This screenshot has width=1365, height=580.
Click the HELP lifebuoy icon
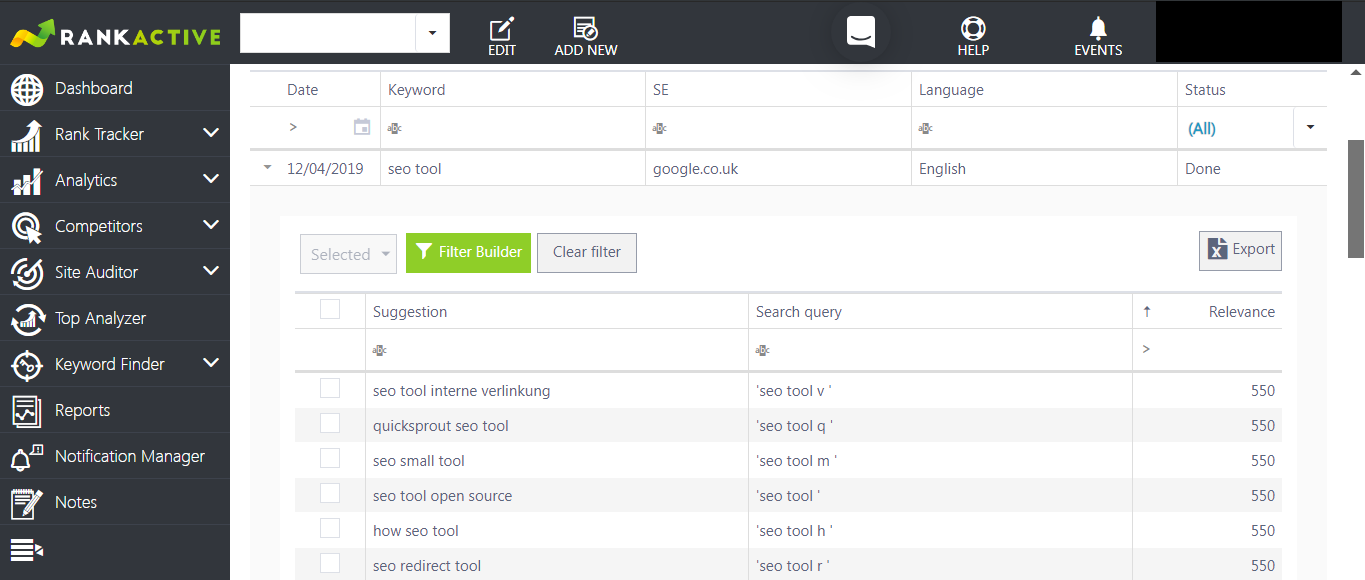(x=973, y=28)
